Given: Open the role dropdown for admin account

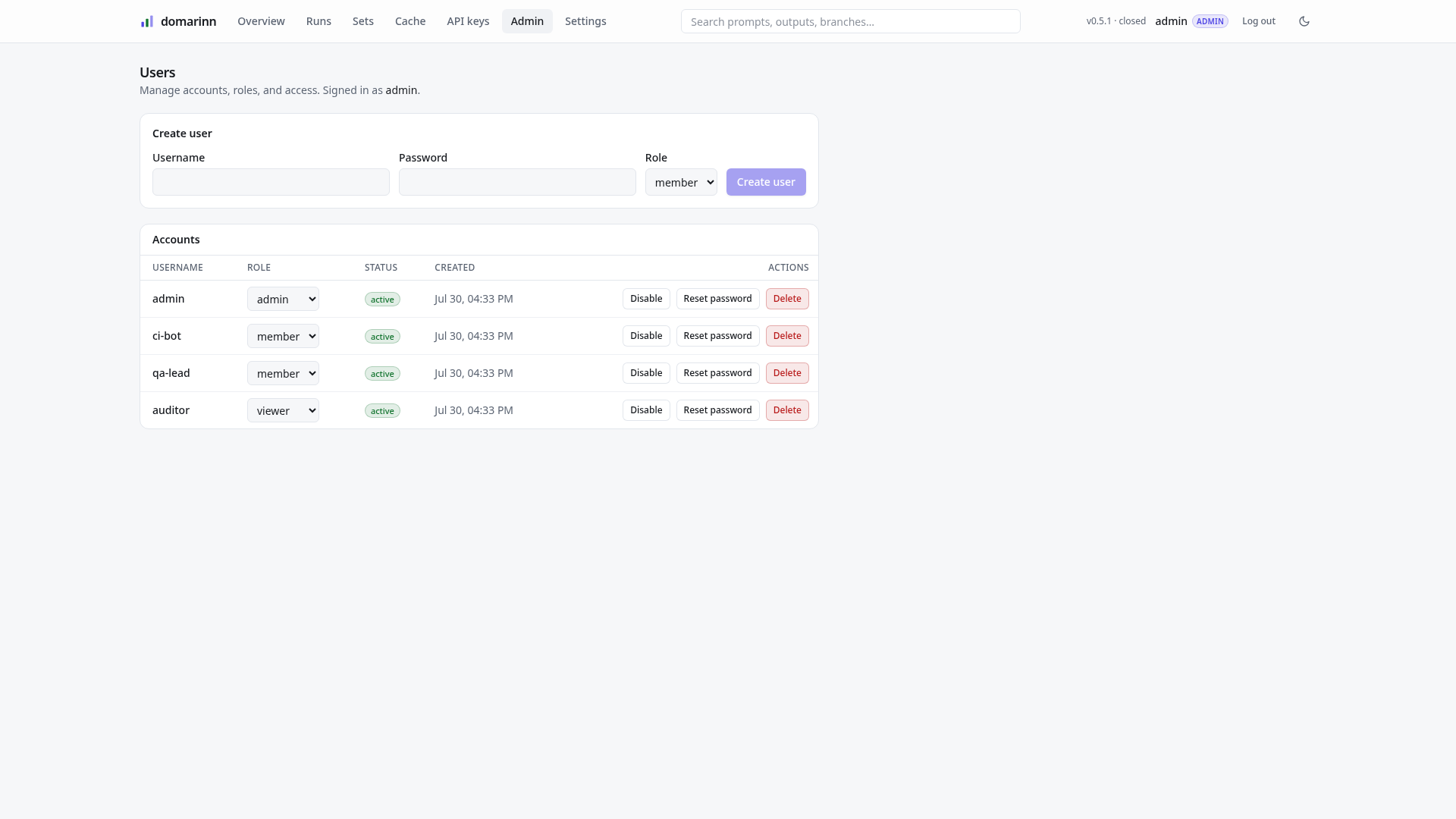Looking at the screenshot, I should pos(283,299).
